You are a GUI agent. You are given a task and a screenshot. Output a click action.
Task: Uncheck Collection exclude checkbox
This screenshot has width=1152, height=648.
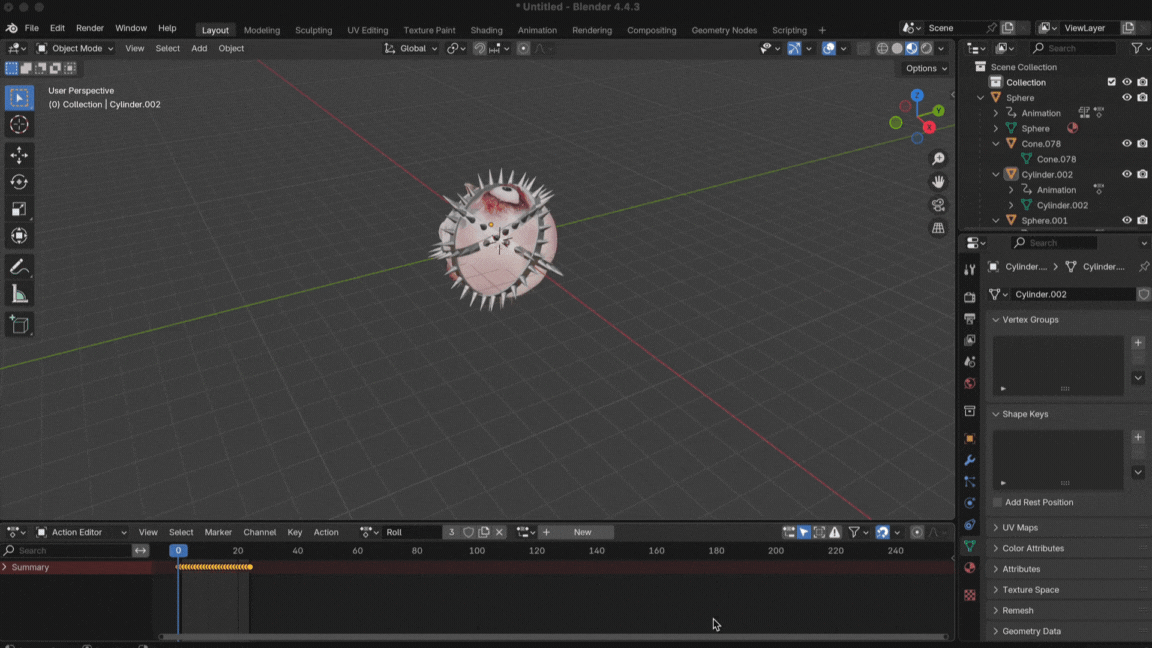coord(1112,82)
